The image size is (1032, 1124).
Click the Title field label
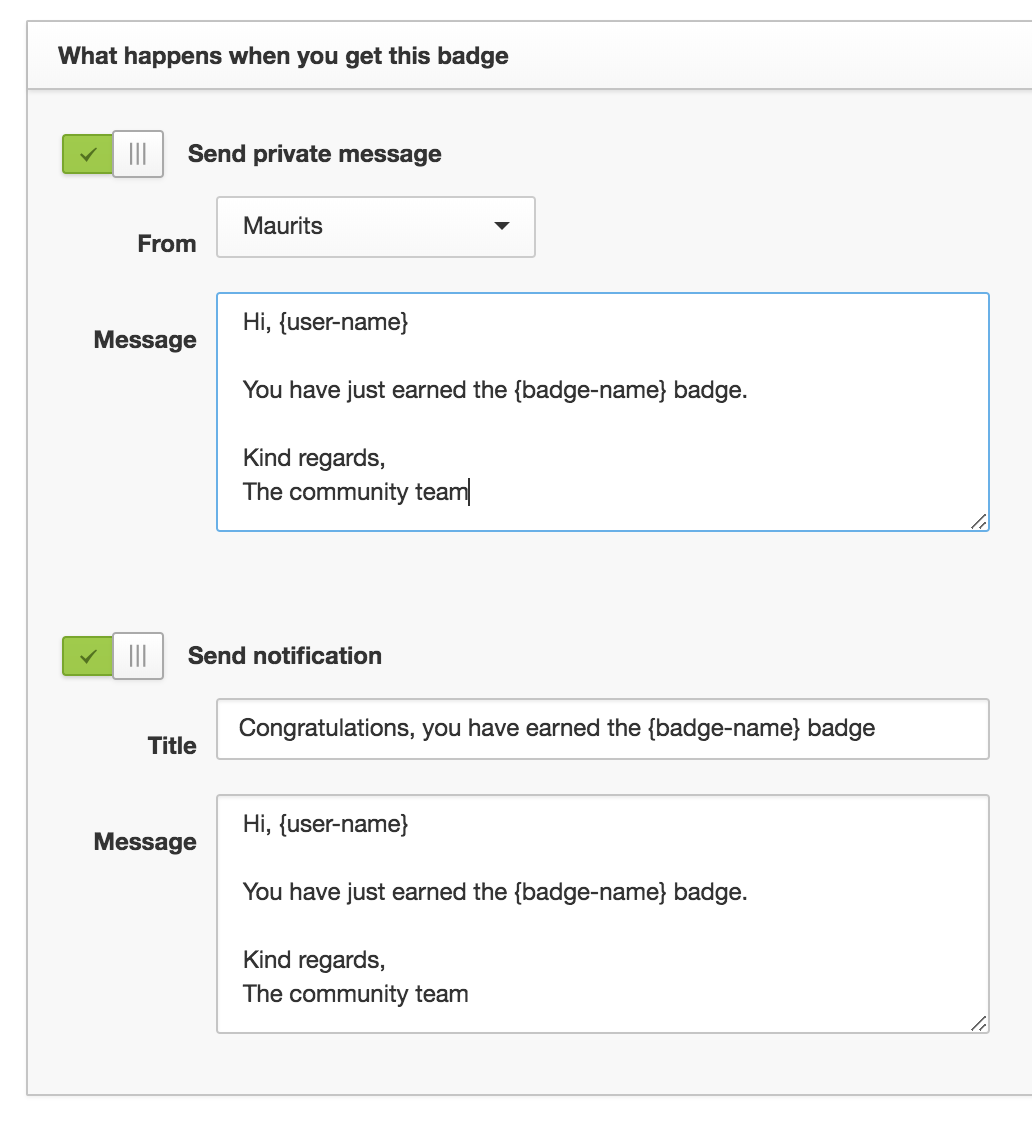(x=172, y=745)
